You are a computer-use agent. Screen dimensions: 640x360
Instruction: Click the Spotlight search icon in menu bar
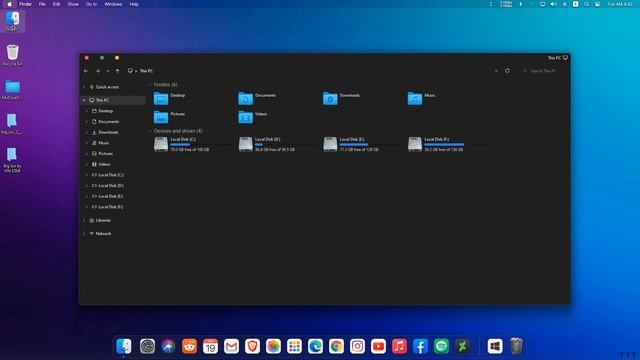[x=587, y=4]
